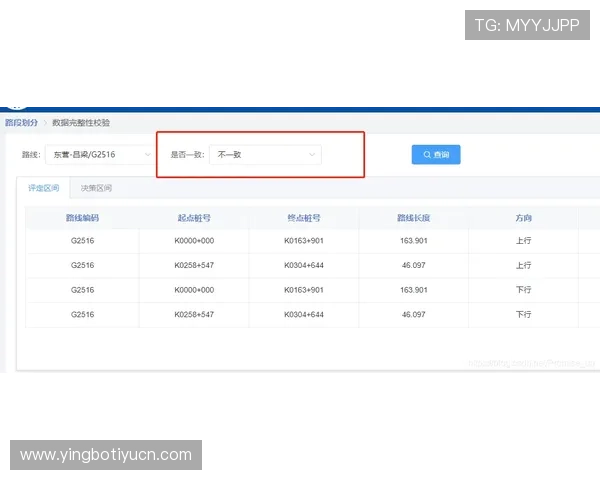This screenshot has height=480, width=600.
Task: Click the 方向 column header
Action: click(x=523, y=218)
